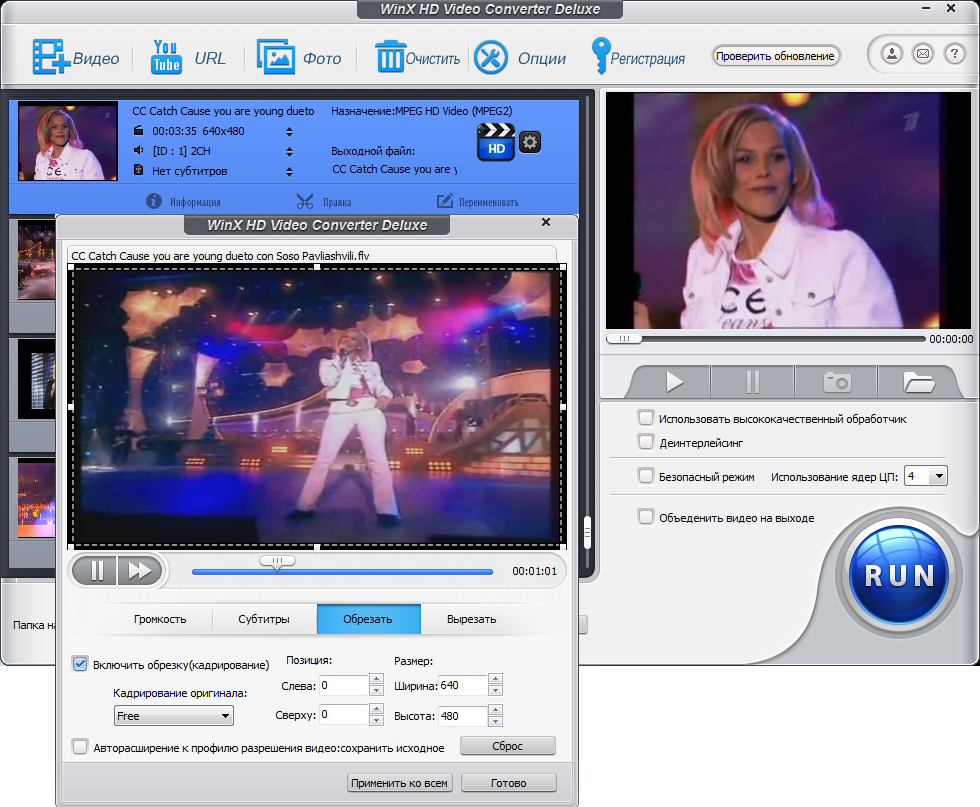Decrease the Top position value
Image resolution: width=980 pixels, height=807 pixels.
(x=376, y=720)
